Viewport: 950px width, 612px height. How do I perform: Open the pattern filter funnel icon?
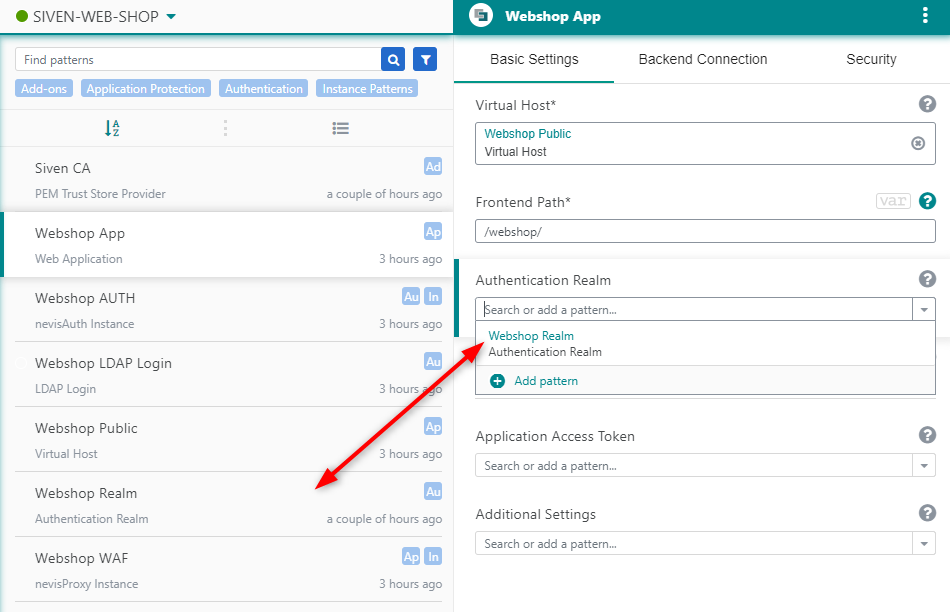(425, 60)
